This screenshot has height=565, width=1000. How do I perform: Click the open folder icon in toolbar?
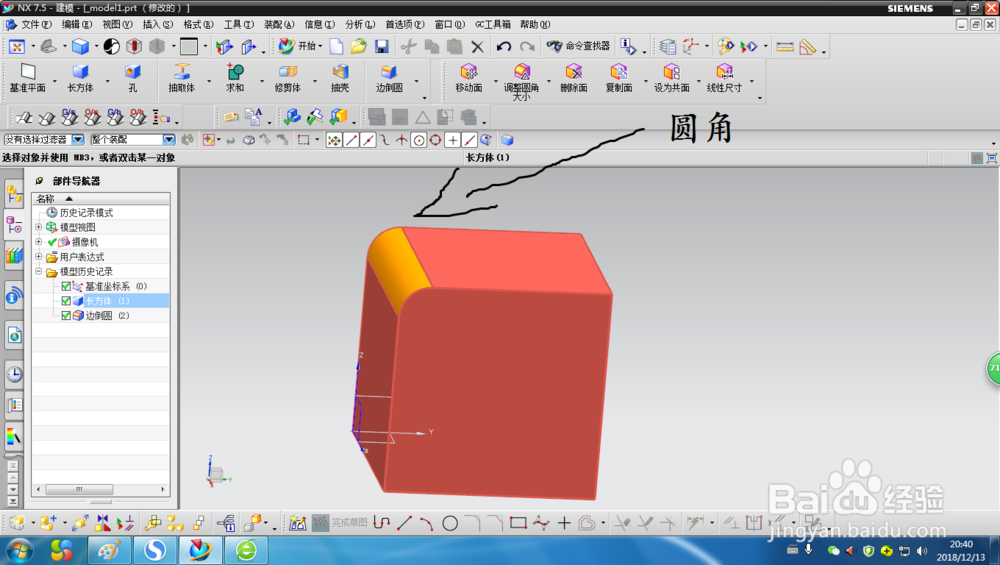358,47
